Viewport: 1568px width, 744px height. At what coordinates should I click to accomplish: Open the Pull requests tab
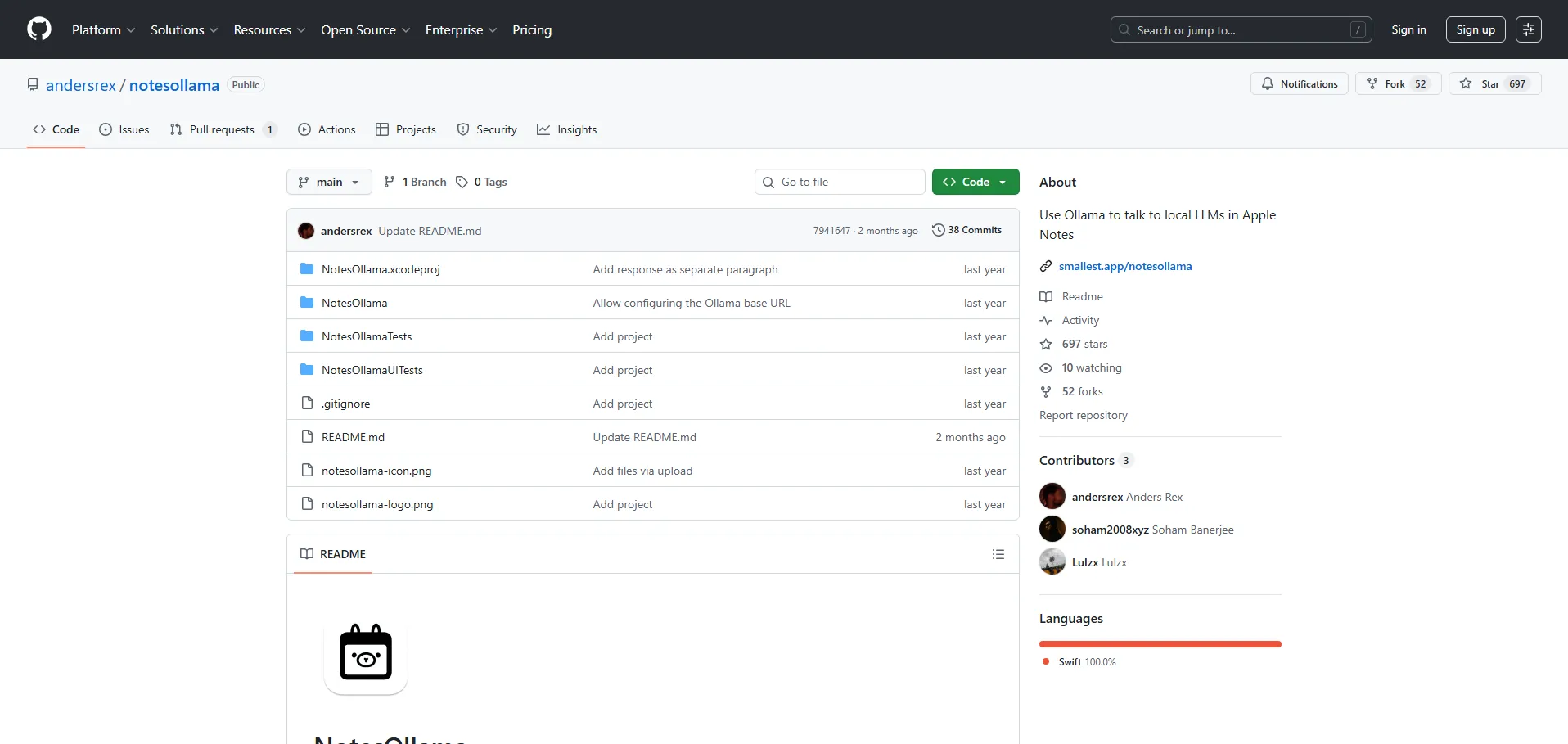(222, 129)
